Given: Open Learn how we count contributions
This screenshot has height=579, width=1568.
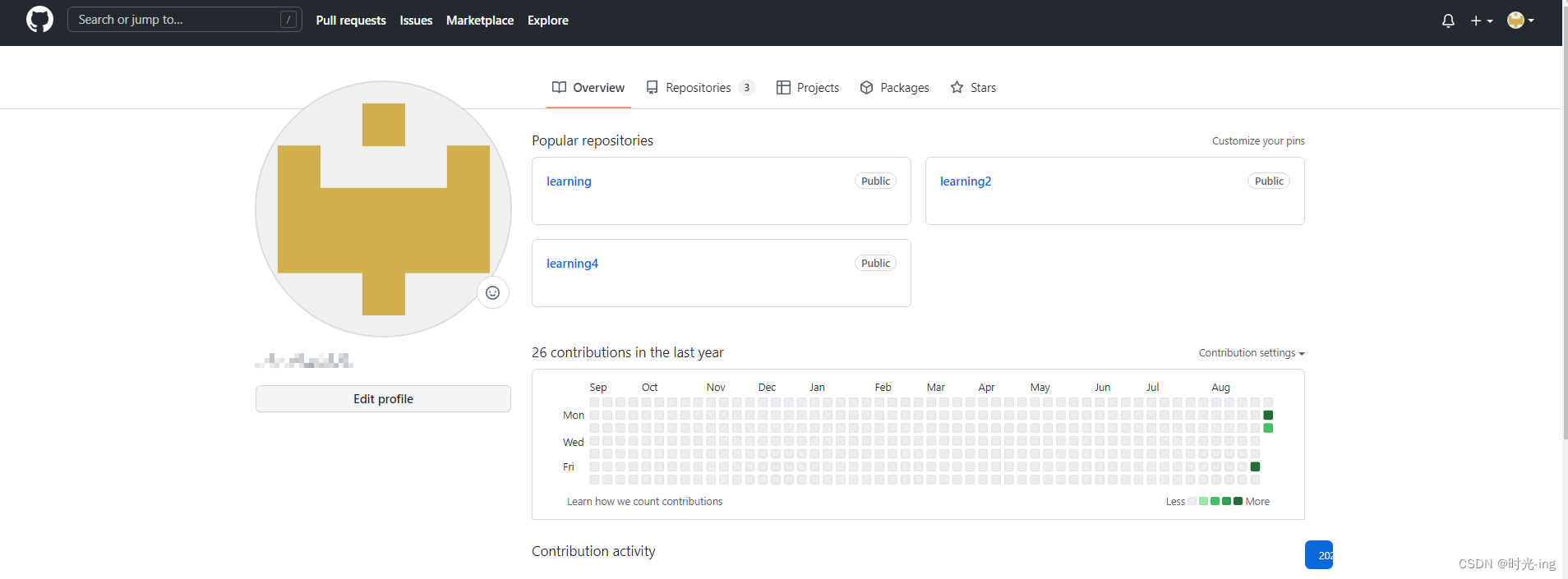Looking at the screenshot, I should pos(645,502).
